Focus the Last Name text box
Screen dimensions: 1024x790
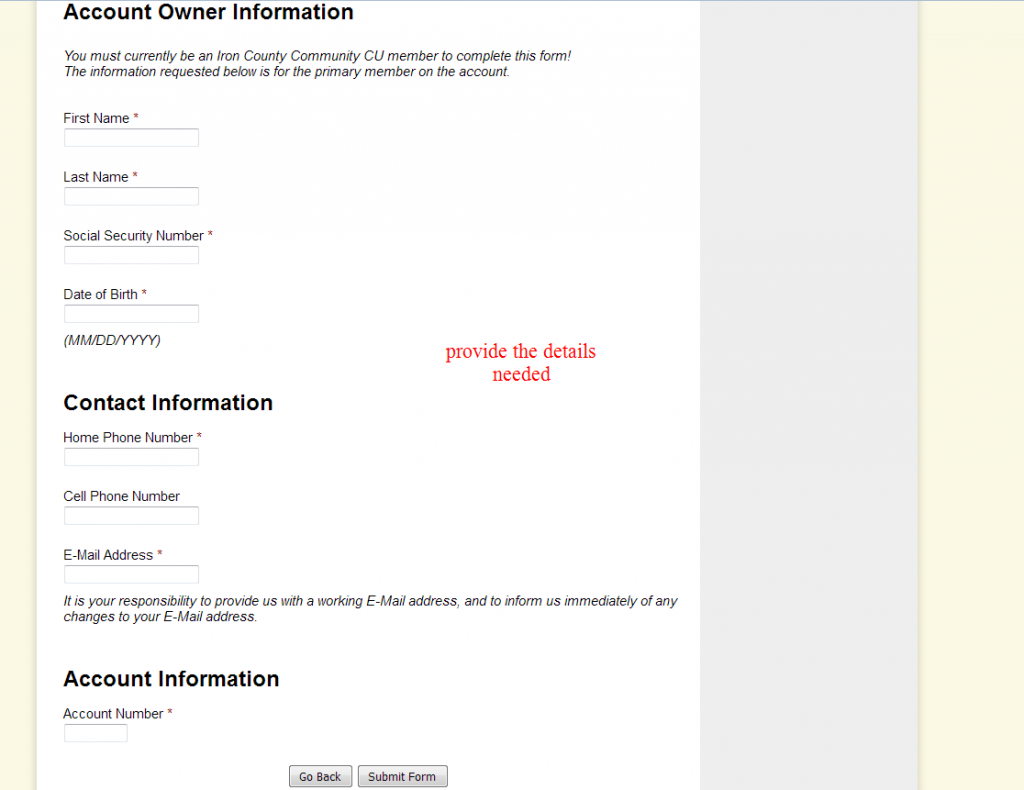(x=131, y=197)
